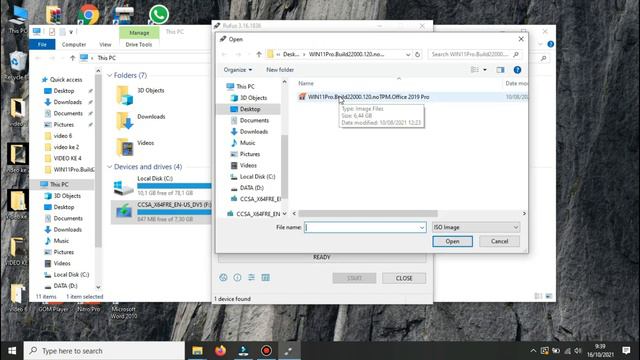640x360 pixels.
Task: Select video ke 2 in Explorer sidebar
Action: coord(66,147)
